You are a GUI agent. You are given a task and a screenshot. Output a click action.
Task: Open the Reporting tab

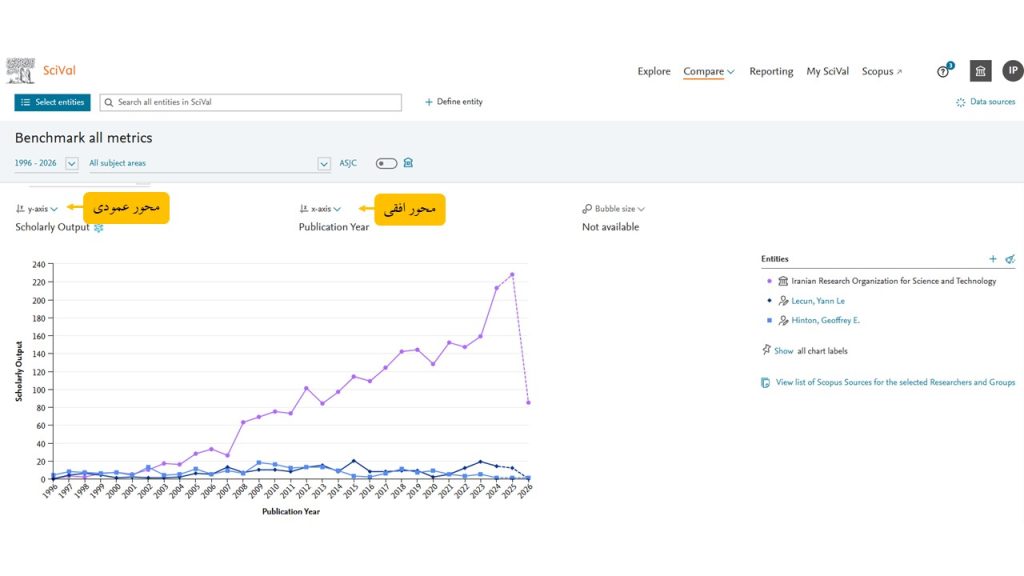point(771,71)
